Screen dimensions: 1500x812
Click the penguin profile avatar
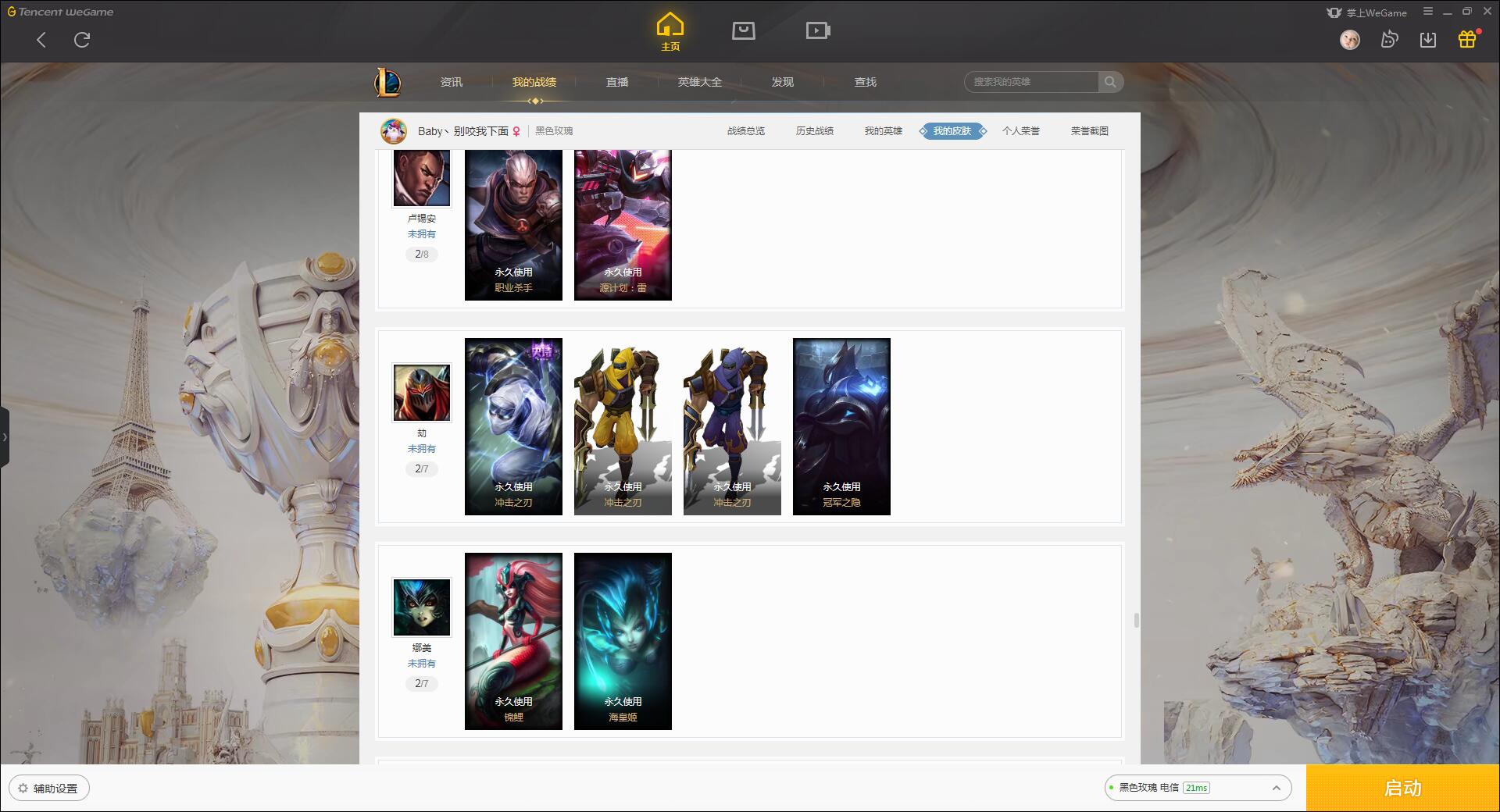[x=394, y=131]
